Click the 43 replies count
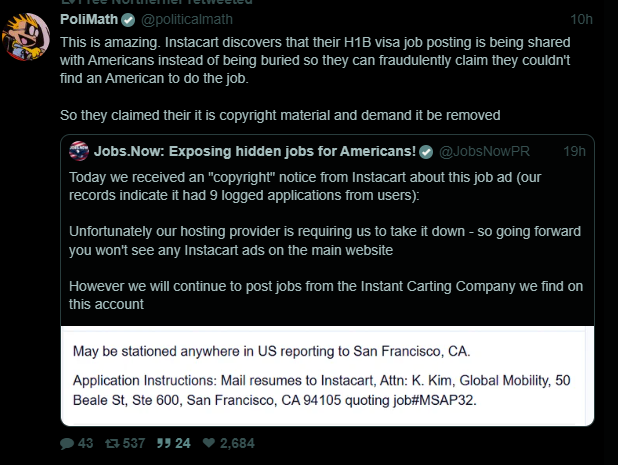Viewport: 618px width, 465px height. pyautogui.click(x=85, y=442)
